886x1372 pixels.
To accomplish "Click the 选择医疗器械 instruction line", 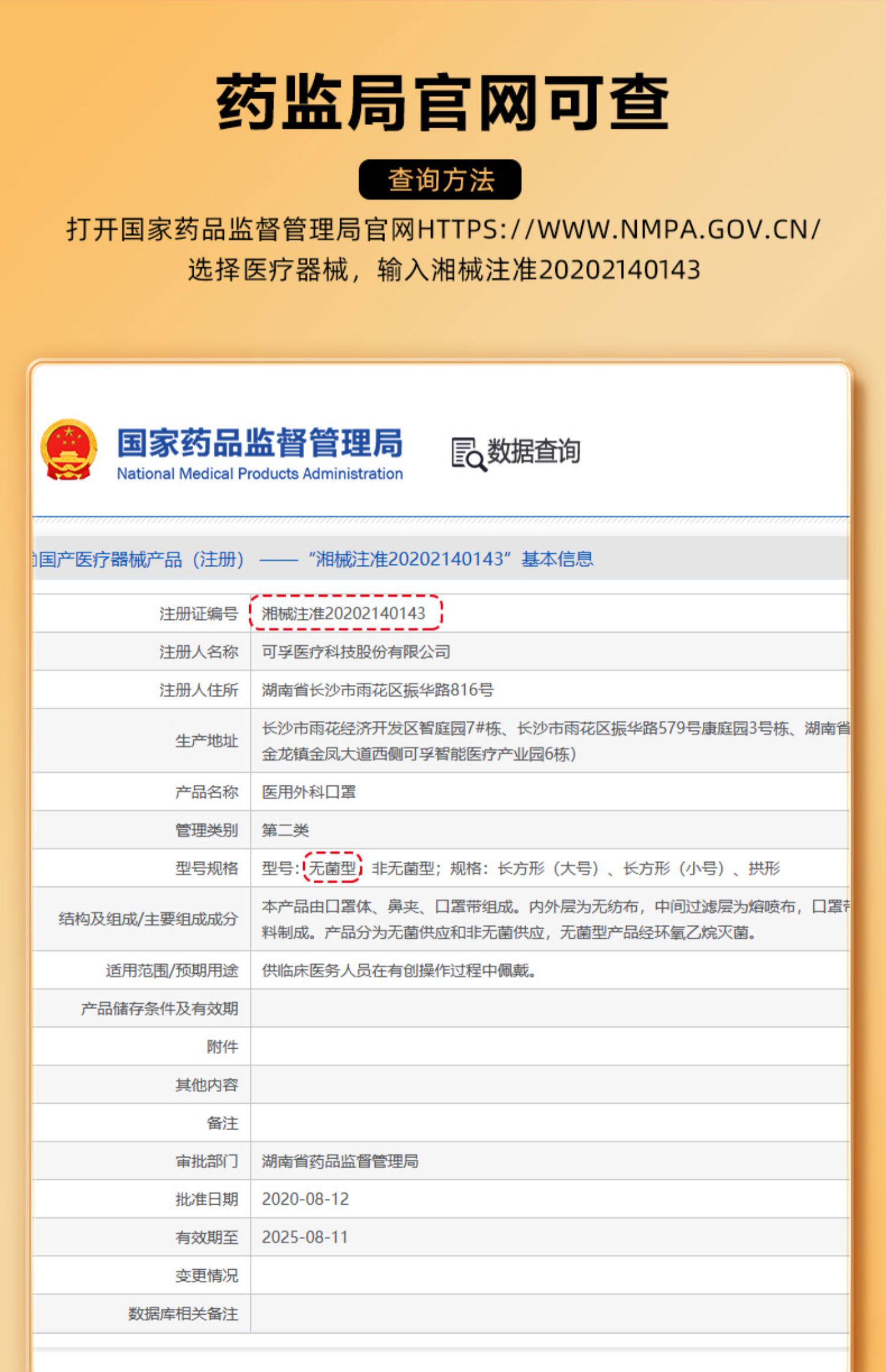I will [x=444, y=270].
